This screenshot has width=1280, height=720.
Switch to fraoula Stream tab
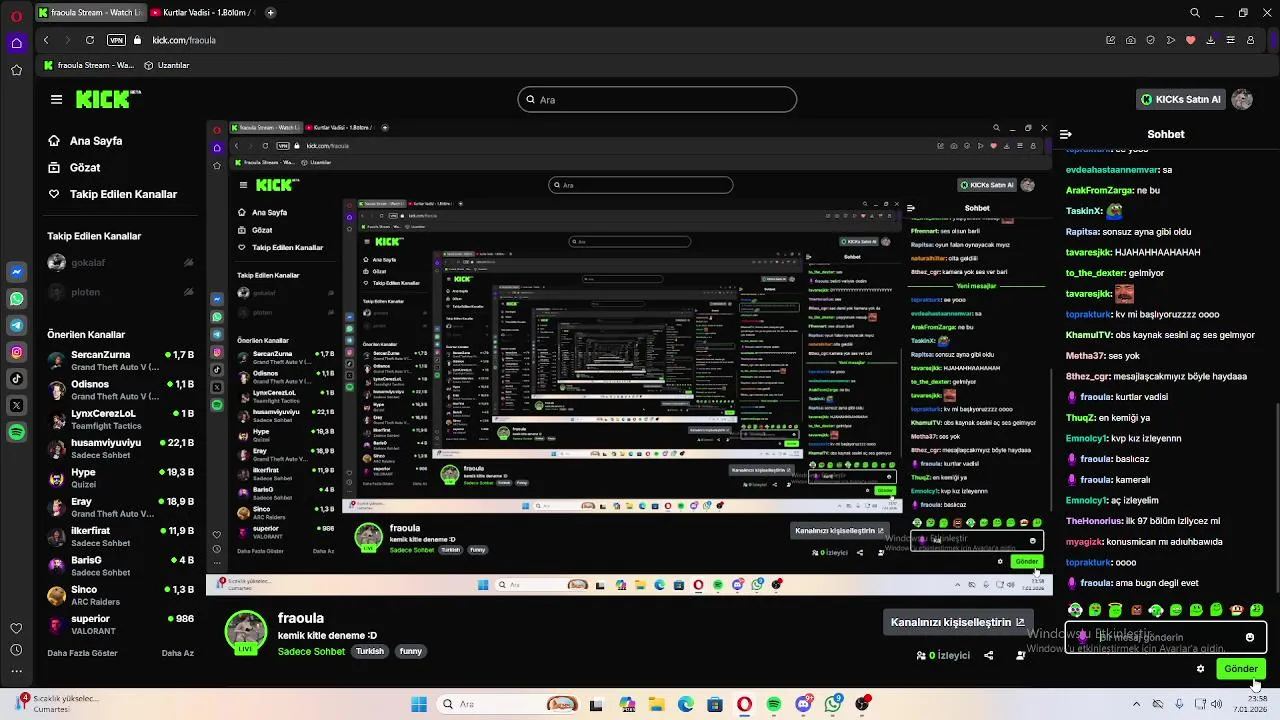click(x=89, y=13)
